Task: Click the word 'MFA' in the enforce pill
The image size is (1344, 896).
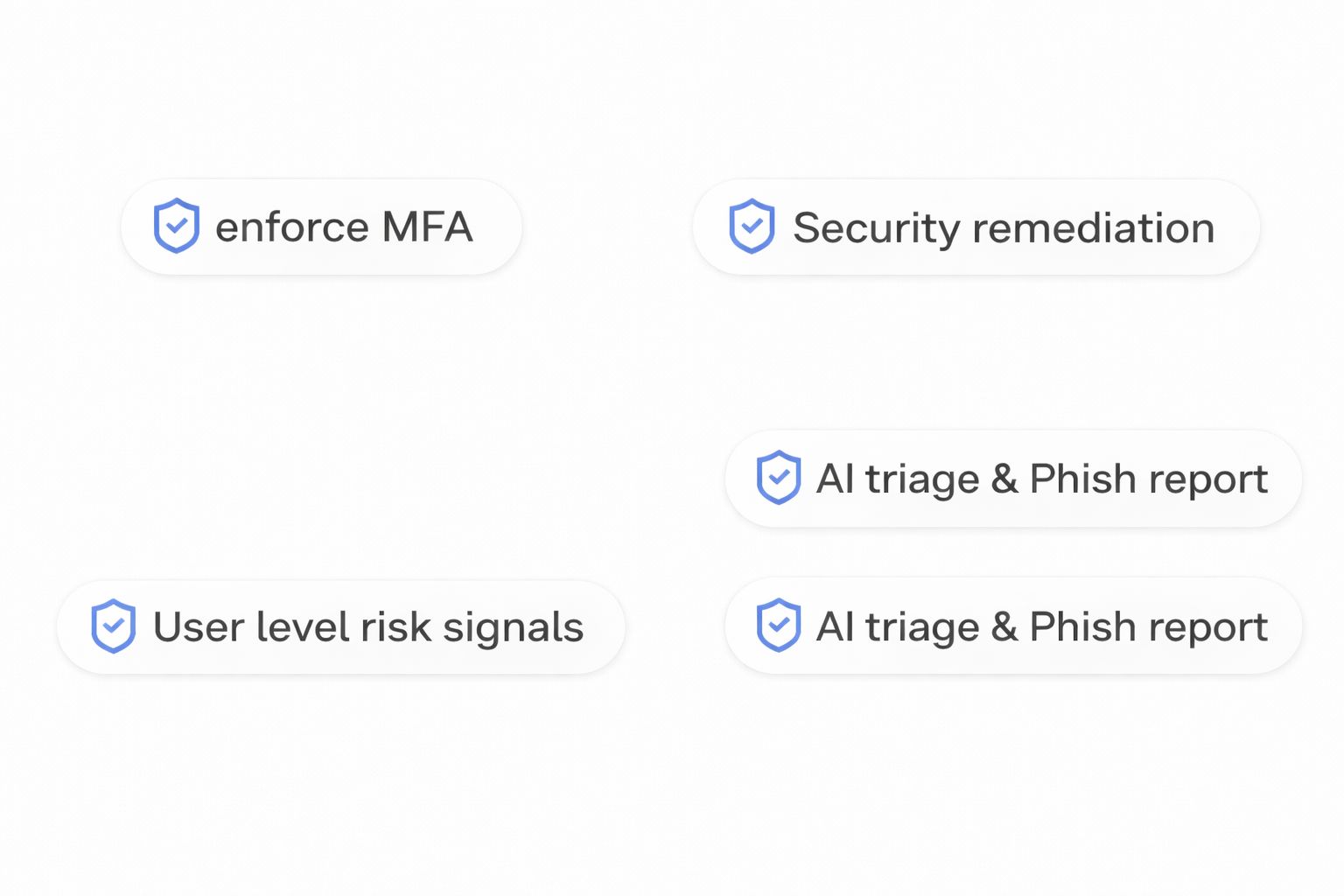Action: point(427,227)
